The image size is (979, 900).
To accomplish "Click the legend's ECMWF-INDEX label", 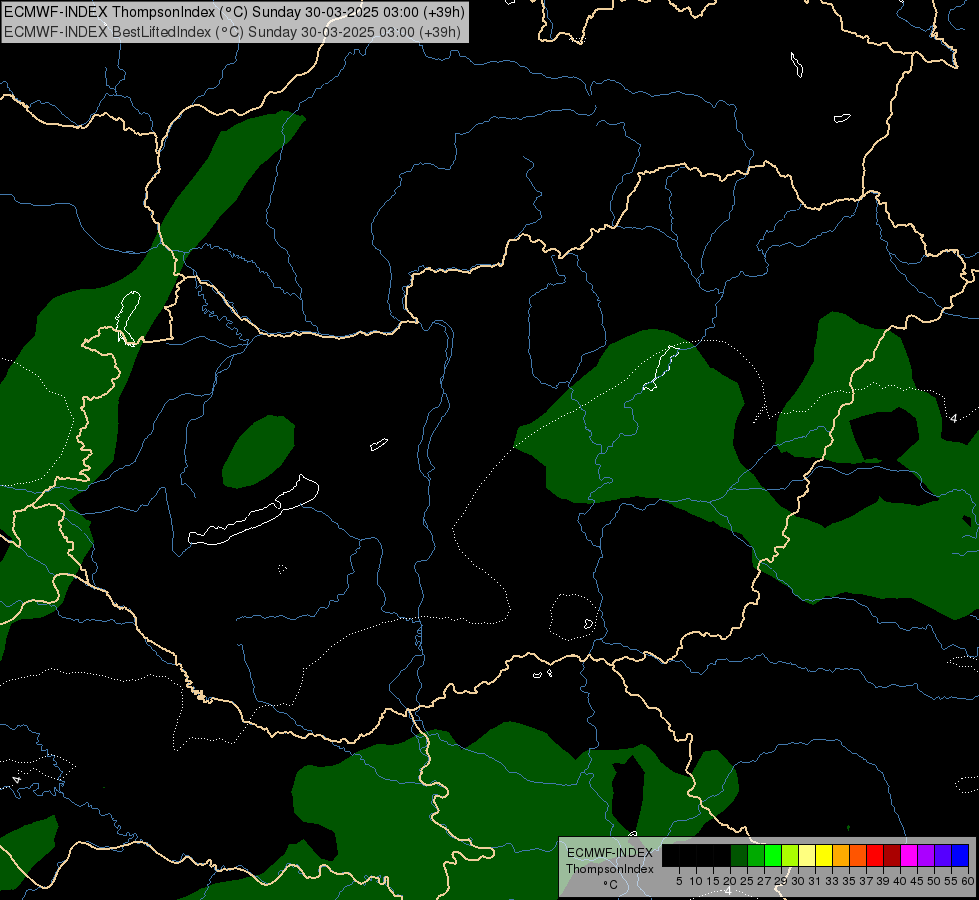I will tap(609, 853).
